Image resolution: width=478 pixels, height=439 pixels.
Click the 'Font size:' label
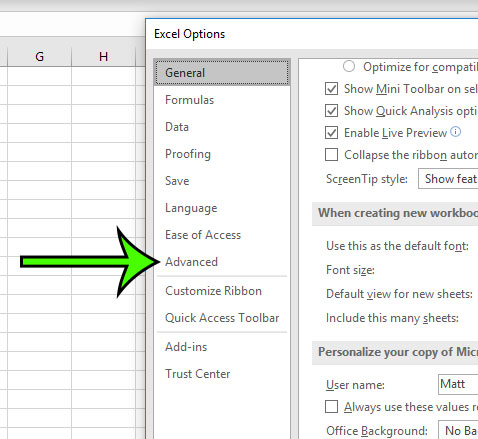click(x=350, y=270)
